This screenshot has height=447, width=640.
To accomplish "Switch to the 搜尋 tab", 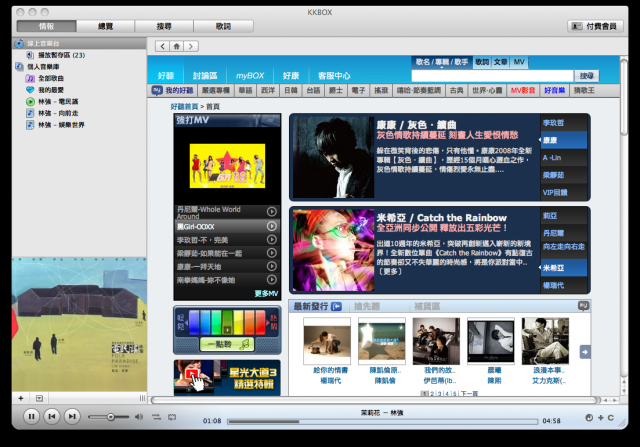I will [164, 26].
